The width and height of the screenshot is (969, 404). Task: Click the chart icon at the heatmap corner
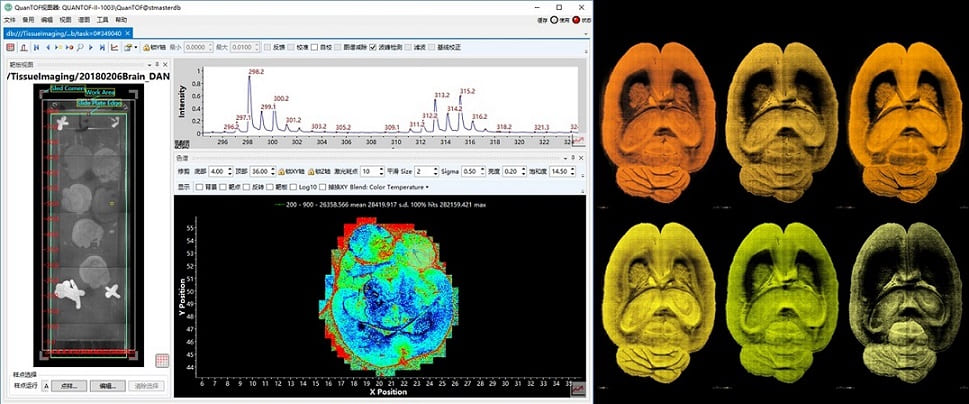[578, 389]
